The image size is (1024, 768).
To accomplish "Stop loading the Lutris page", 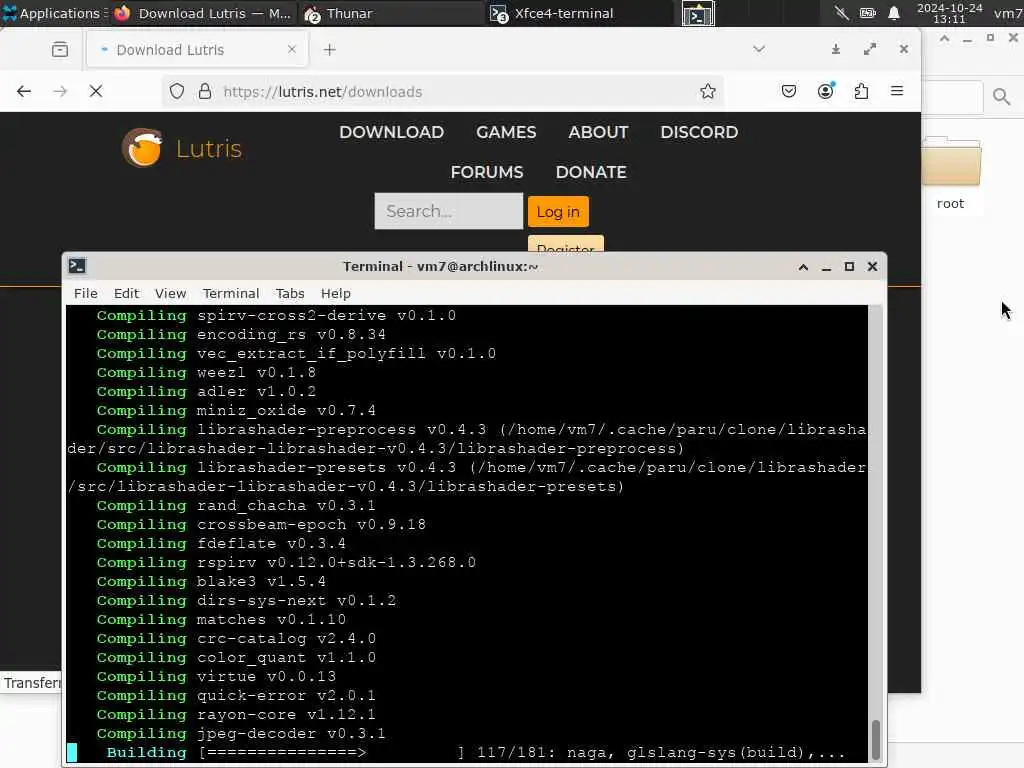I will click(96, 91).
